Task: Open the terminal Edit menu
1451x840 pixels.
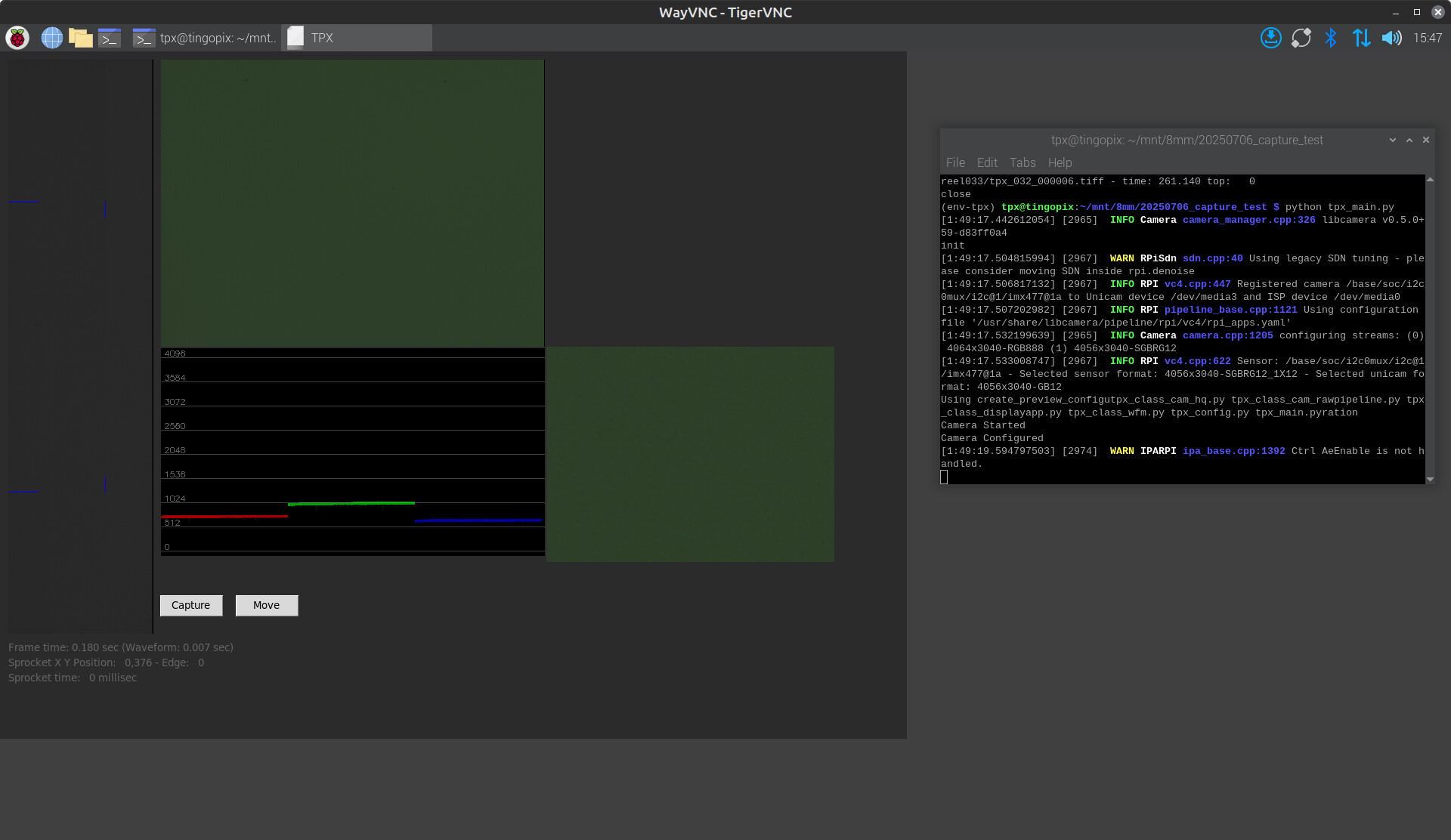Action: coord(986,162)
